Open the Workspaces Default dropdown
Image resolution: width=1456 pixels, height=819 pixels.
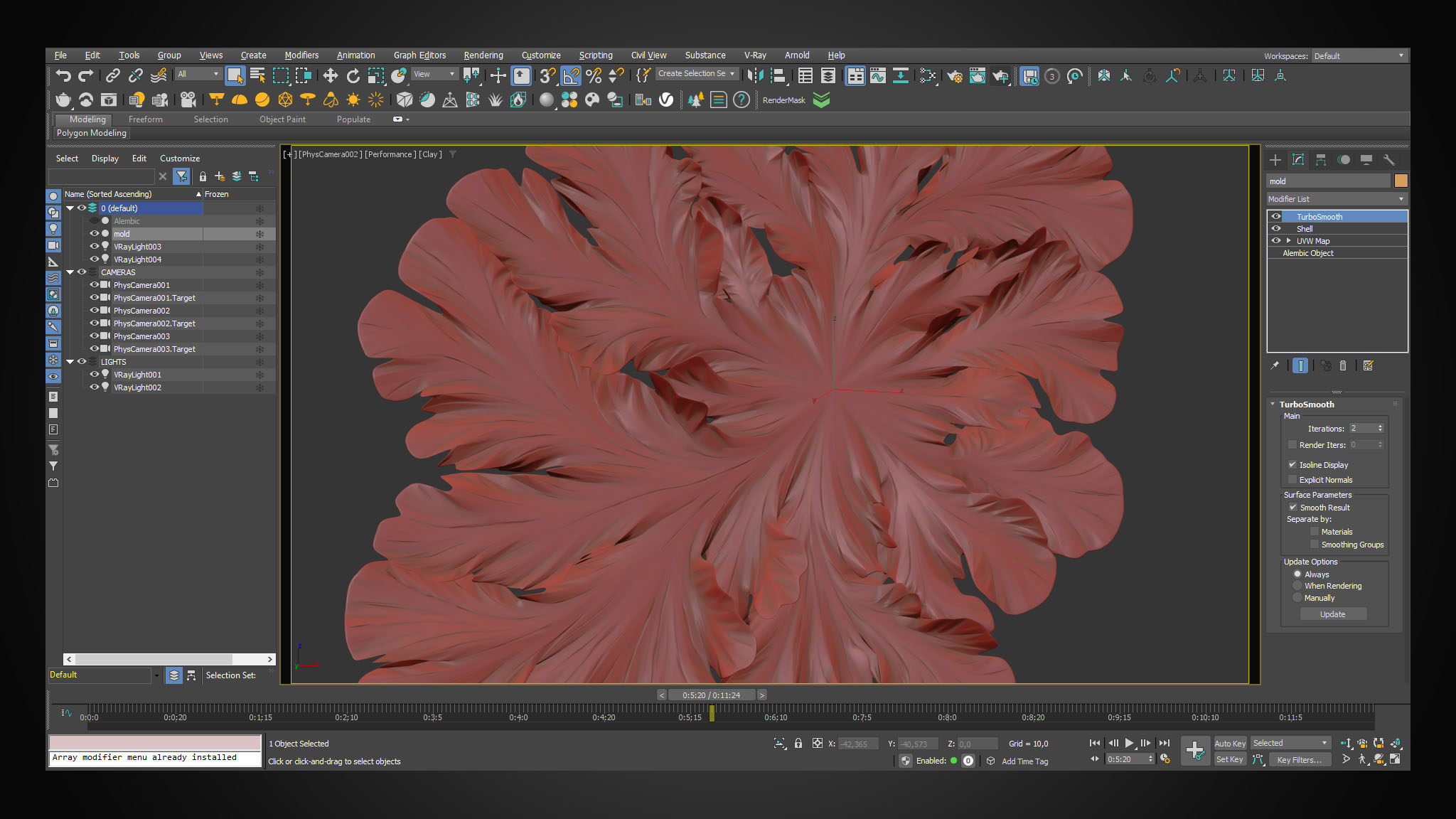coord(1358,56)
